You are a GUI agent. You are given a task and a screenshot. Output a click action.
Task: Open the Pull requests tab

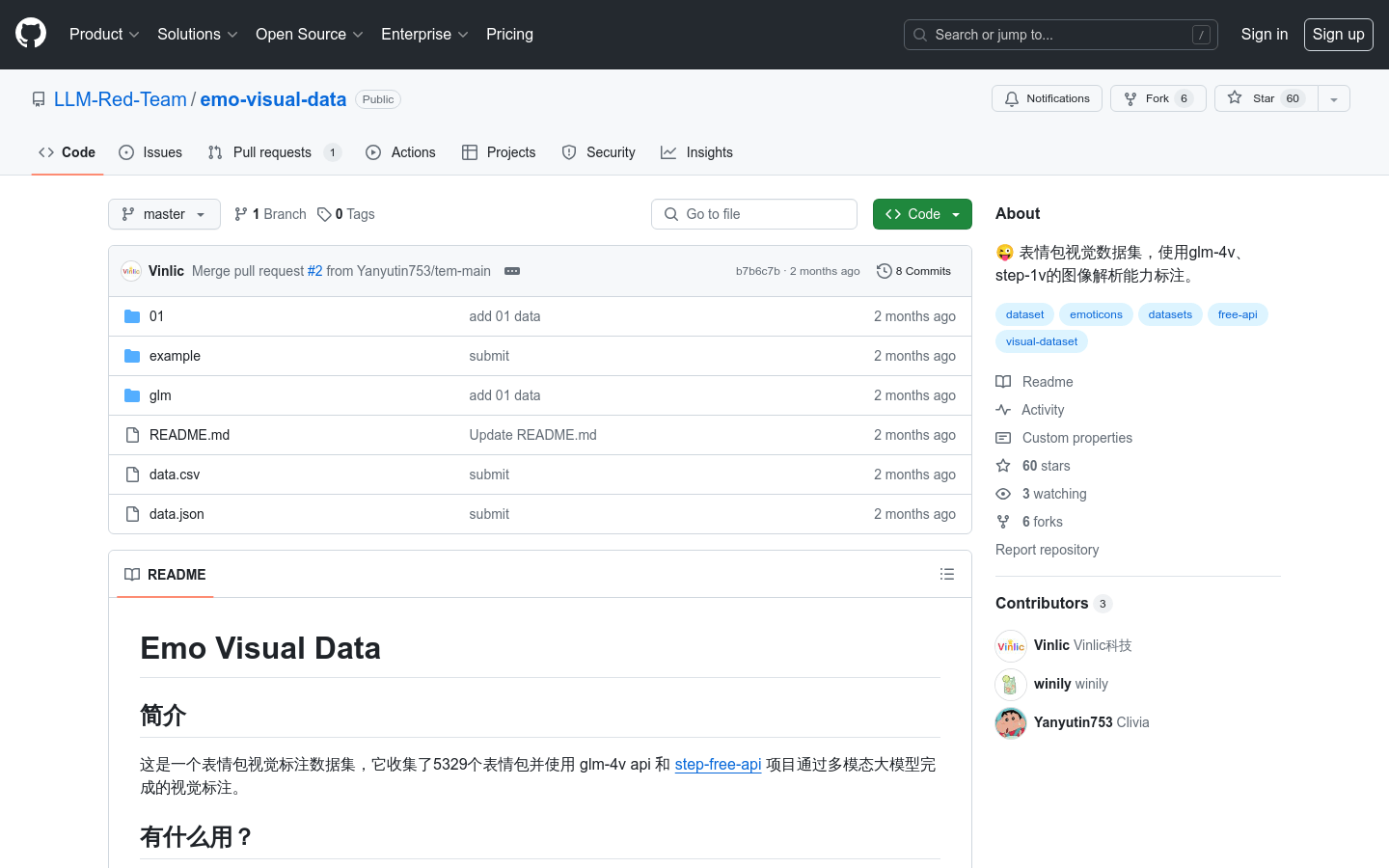pyautogui.click(x=275, y=152)
